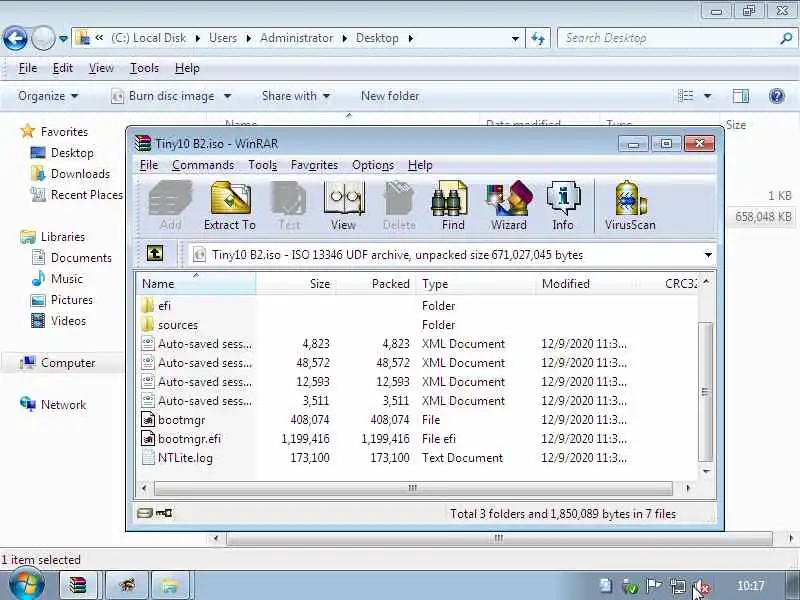Open WinRAR File menu
This screenshot has height=600, width=800.
(149, 165)
